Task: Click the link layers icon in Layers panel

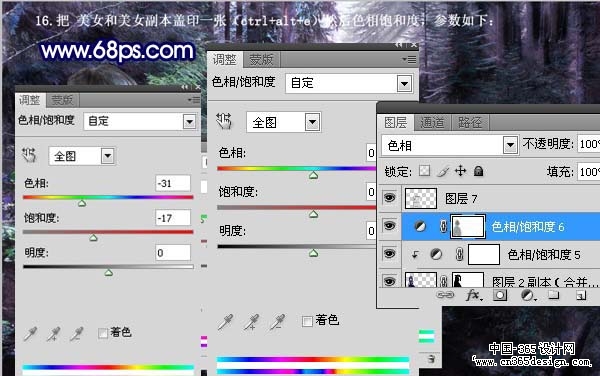Action: click(445, 295)
